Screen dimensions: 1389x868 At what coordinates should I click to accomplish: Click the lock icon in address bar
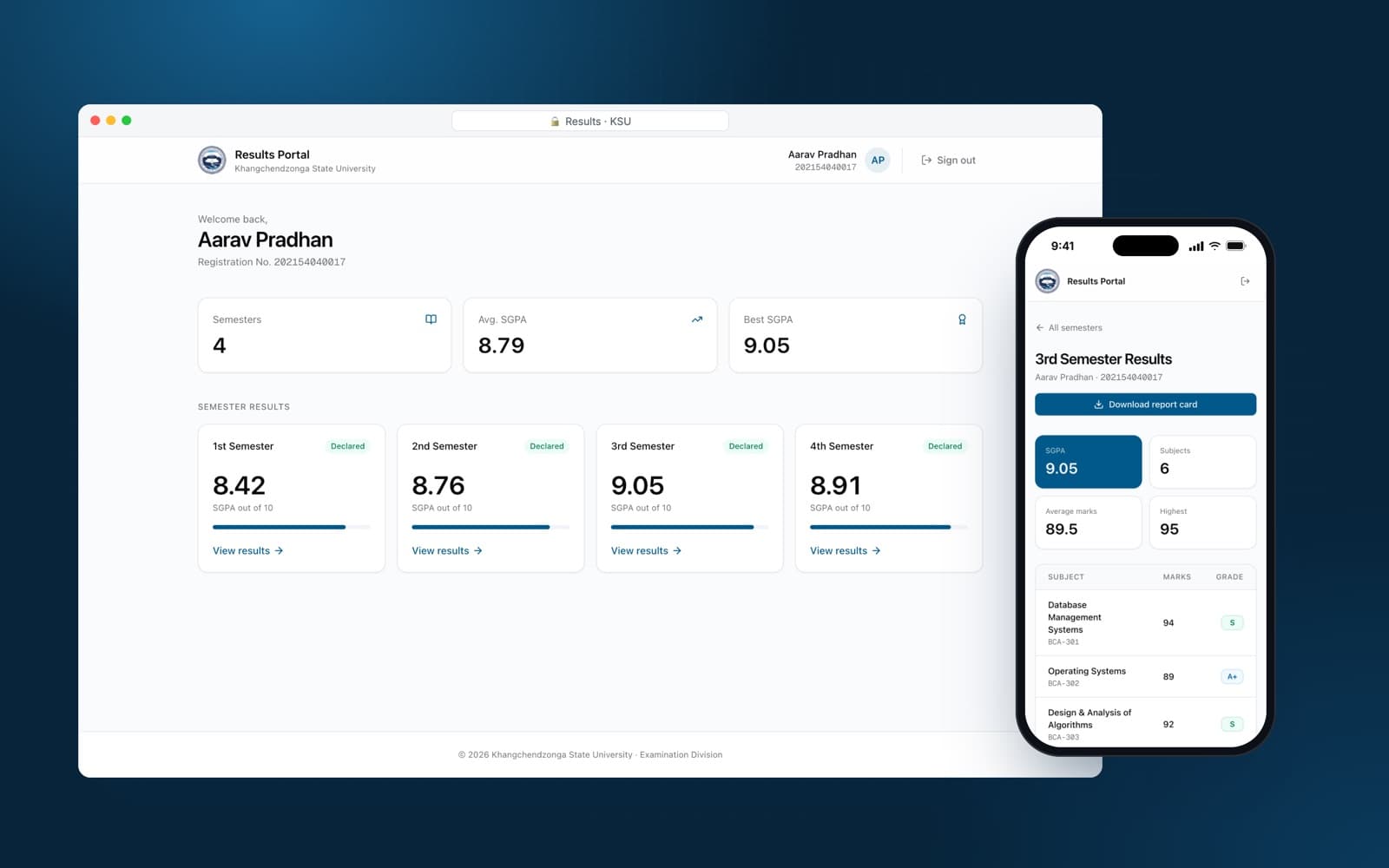coord(555,122)
